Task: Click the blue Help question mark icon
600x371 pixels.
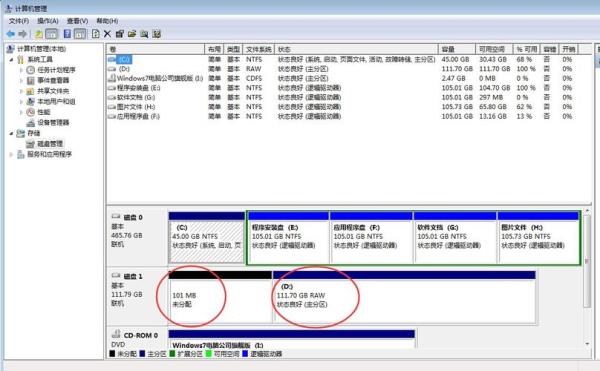Action: click(67, 34)
